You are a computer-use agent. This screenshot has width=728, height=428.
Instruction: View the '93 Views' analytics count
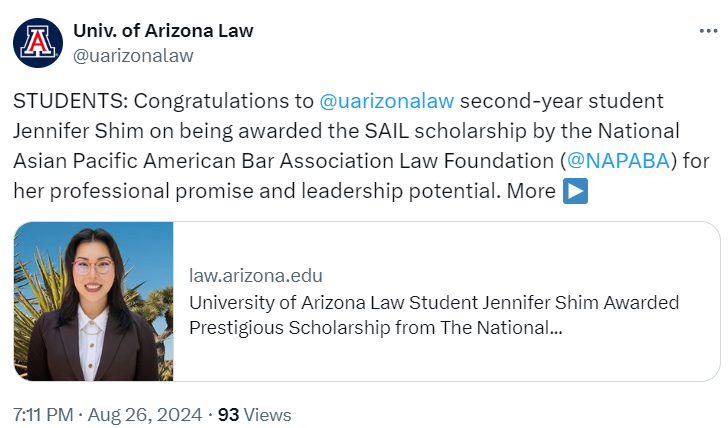click(x=254, y=414)
